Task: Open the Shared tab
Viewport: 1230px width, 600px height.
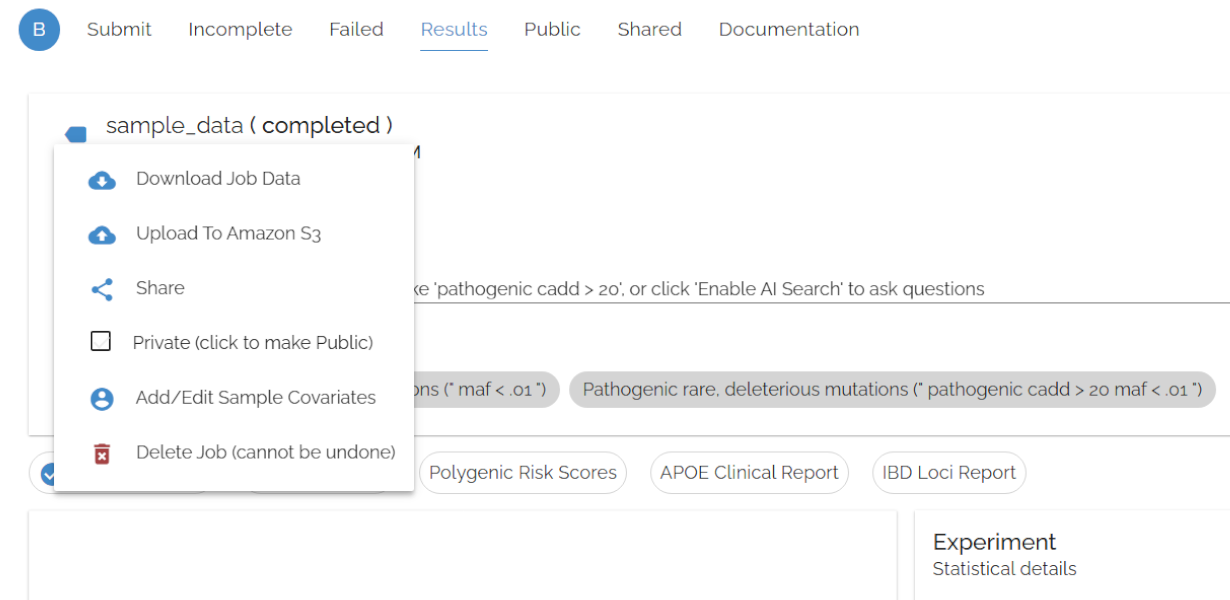Action: (x=649, y=30)
